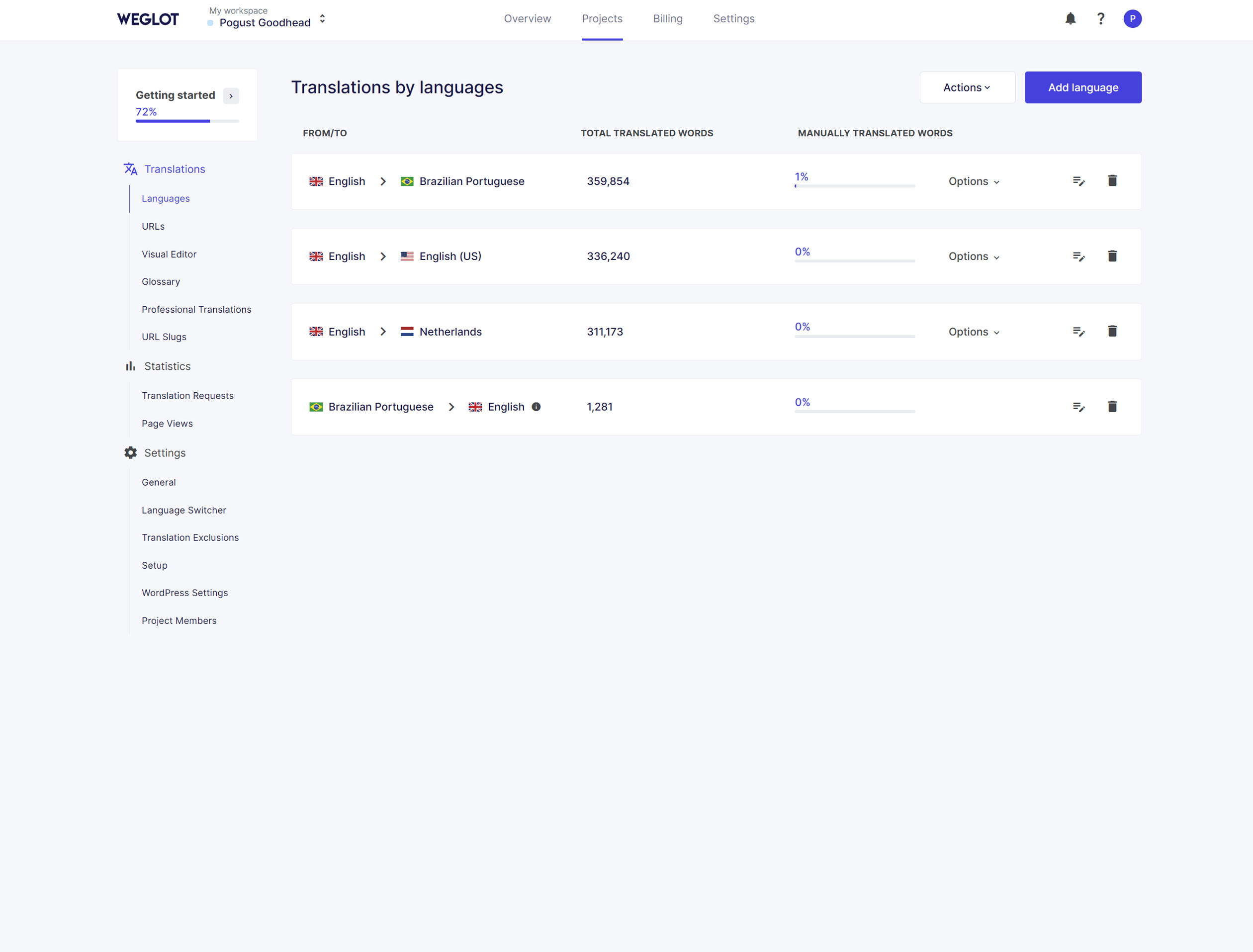Click the notifications bell icon
The height and width of the screenshot is (952, 1253).
[x=1070, y=19]
